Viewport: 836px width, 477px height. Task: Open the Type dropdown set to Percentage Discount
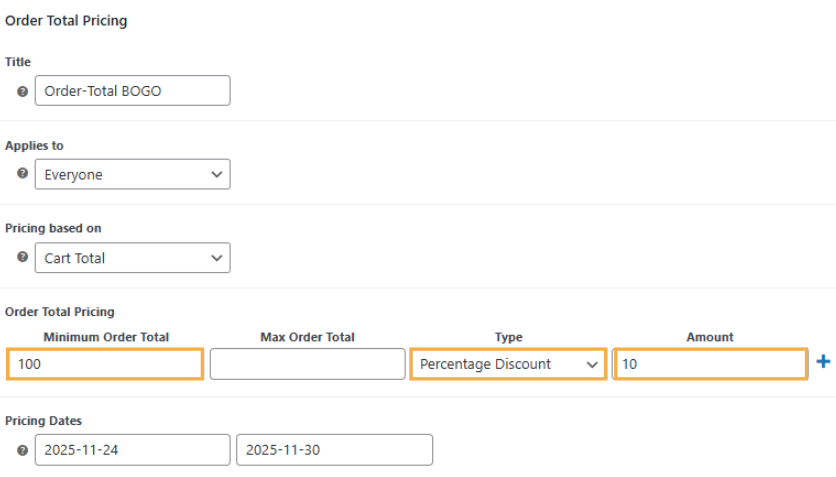click(x=508, y=364)
